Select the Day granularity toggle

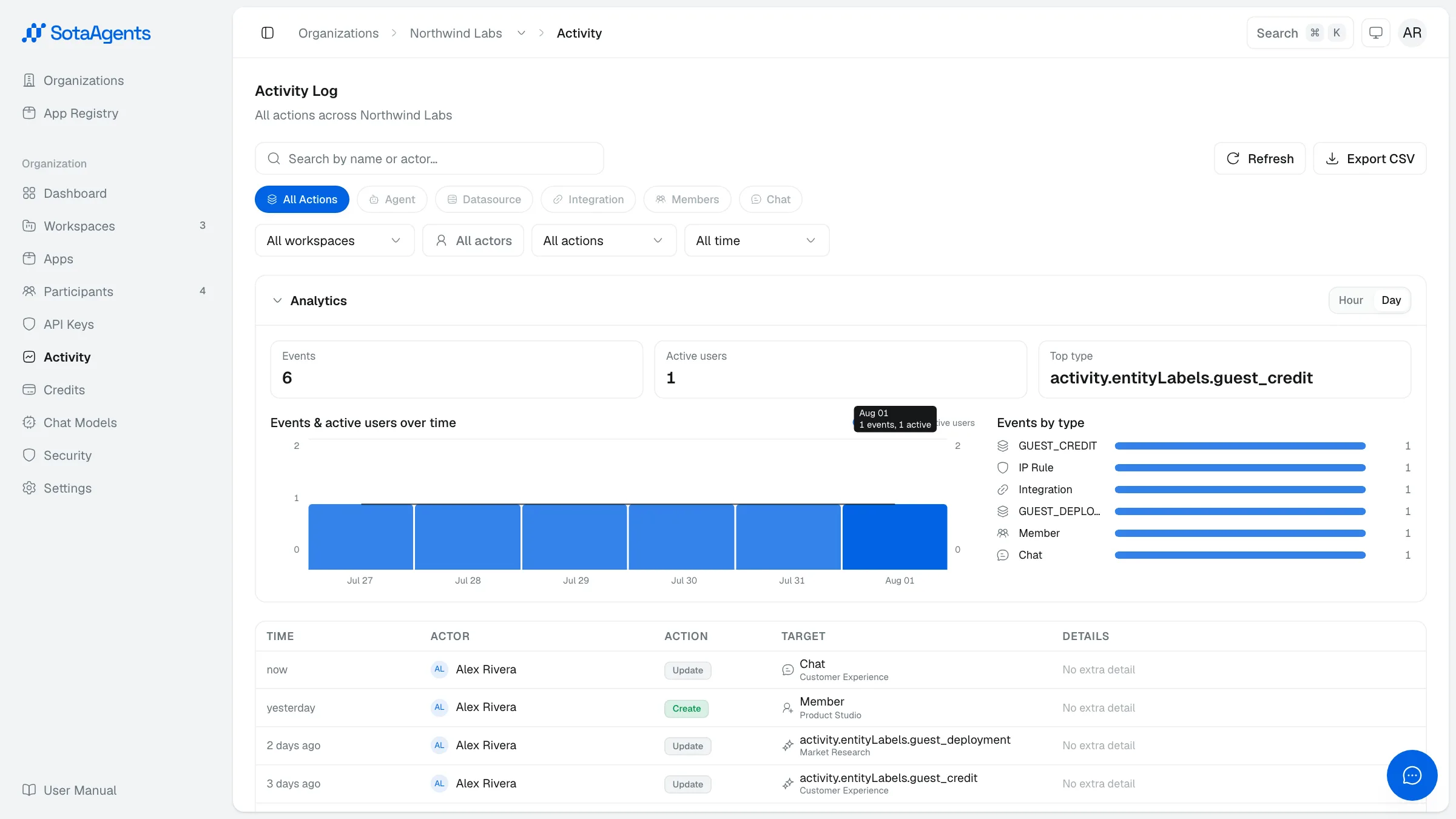coord(1391,300)
